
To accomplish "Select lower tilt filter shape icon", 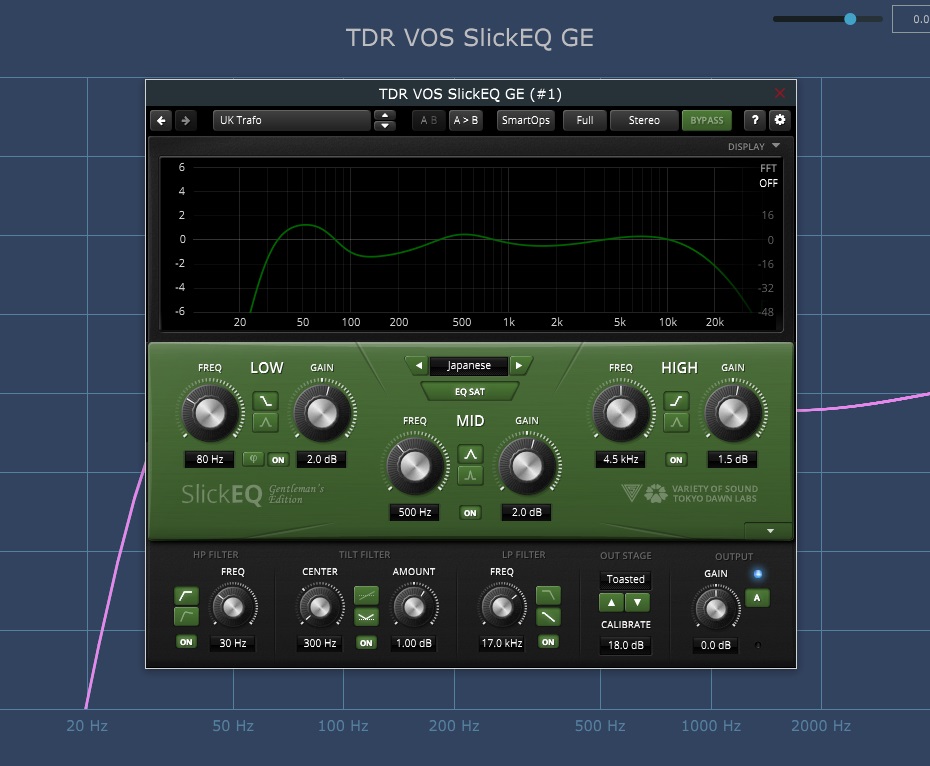I will click(366, 616).
